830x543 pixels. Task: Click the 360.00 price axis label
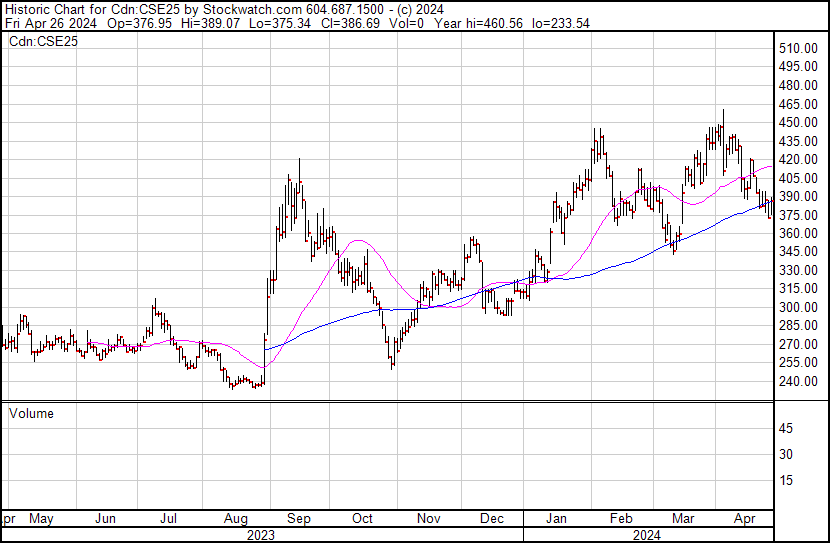798,233
